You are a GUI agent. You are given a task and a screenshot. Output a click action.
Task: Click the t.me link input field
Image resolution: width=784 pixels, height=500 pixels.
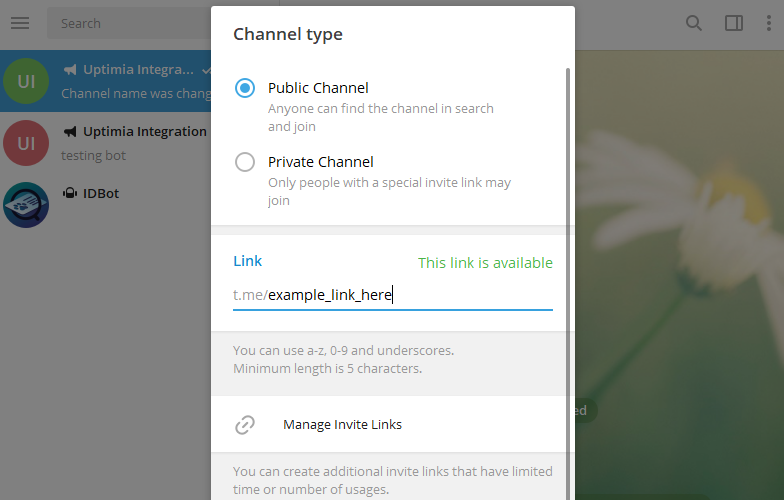click(400, 294)
